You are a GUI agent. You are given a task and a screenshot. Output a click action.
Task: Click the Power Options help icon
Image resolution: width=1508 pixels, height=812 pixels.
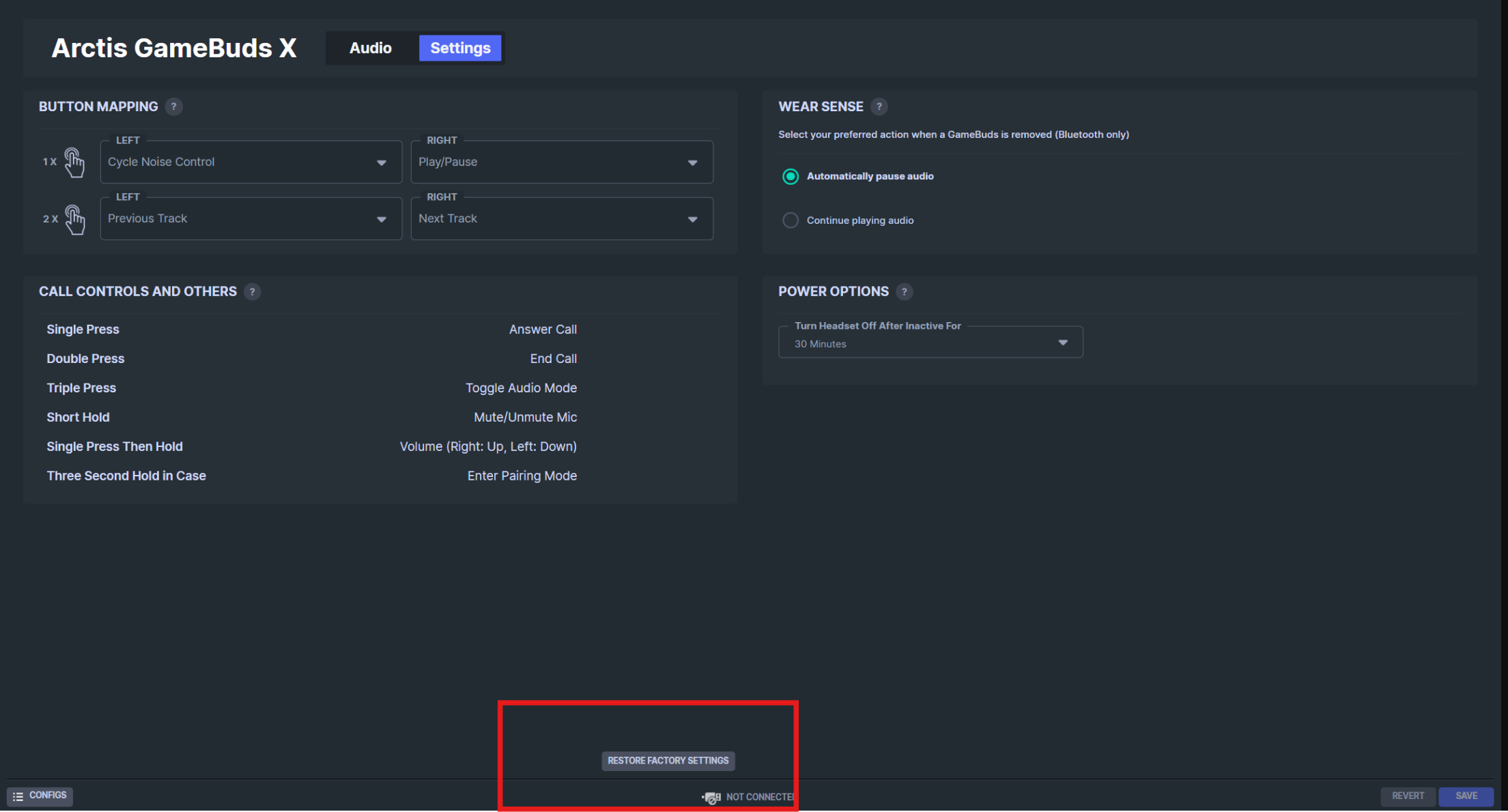click(905, 292)
